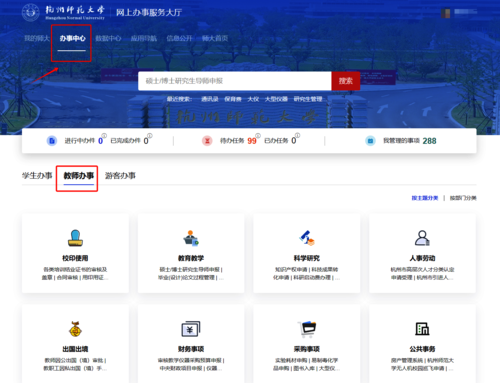The height and width of the screenshot is (383, 500).
Task: Click the shopping cart icon for 采购事项
Action: pyautogui.click(x=307, y=329)
